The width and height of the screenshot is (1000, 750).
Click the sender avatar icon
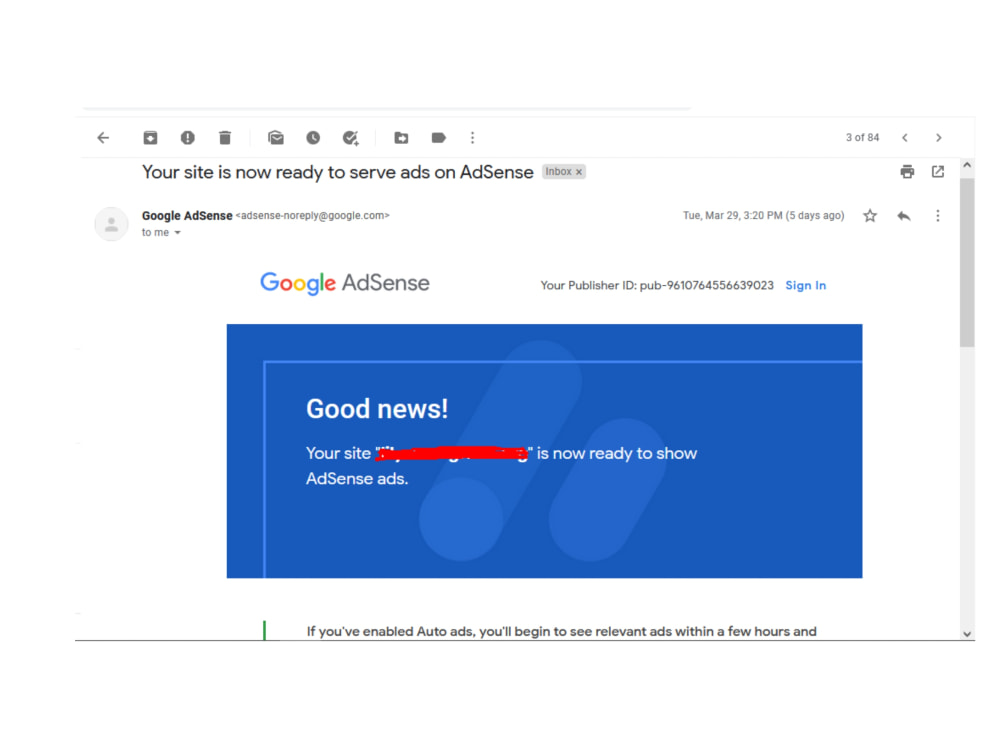(x=112, y=224)
